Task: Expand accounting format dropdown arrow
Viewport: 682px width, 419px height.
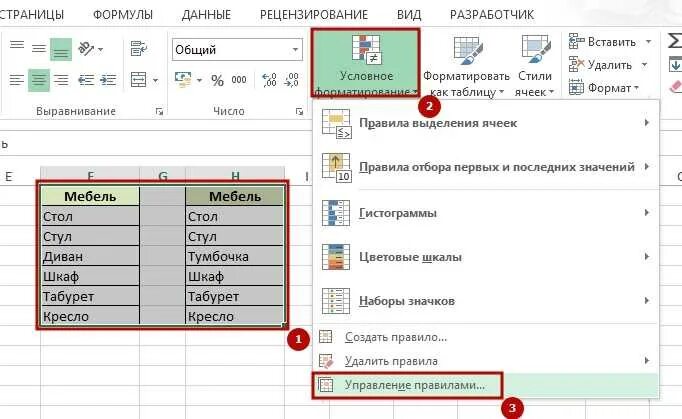Action: (199, 80)
